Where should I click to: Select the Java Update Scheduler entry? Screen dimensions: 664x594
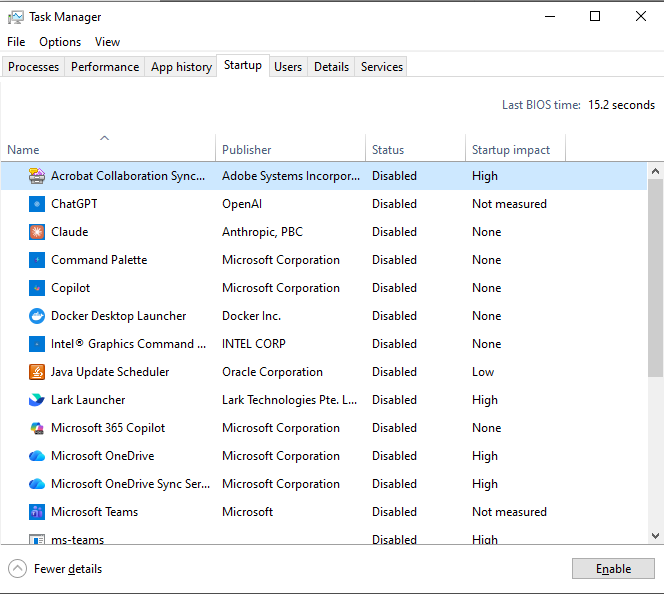pyautogui.click(x=110, y=372)
